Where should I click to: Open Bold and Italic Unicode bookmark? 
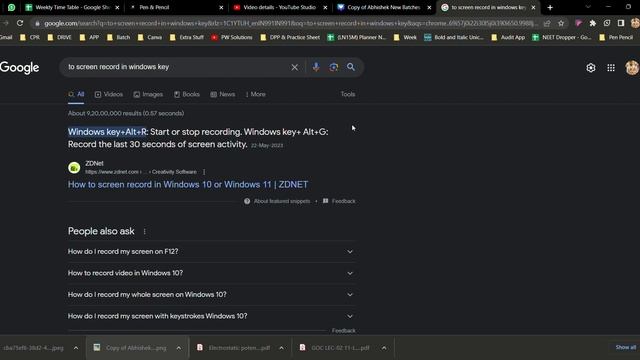454,37
